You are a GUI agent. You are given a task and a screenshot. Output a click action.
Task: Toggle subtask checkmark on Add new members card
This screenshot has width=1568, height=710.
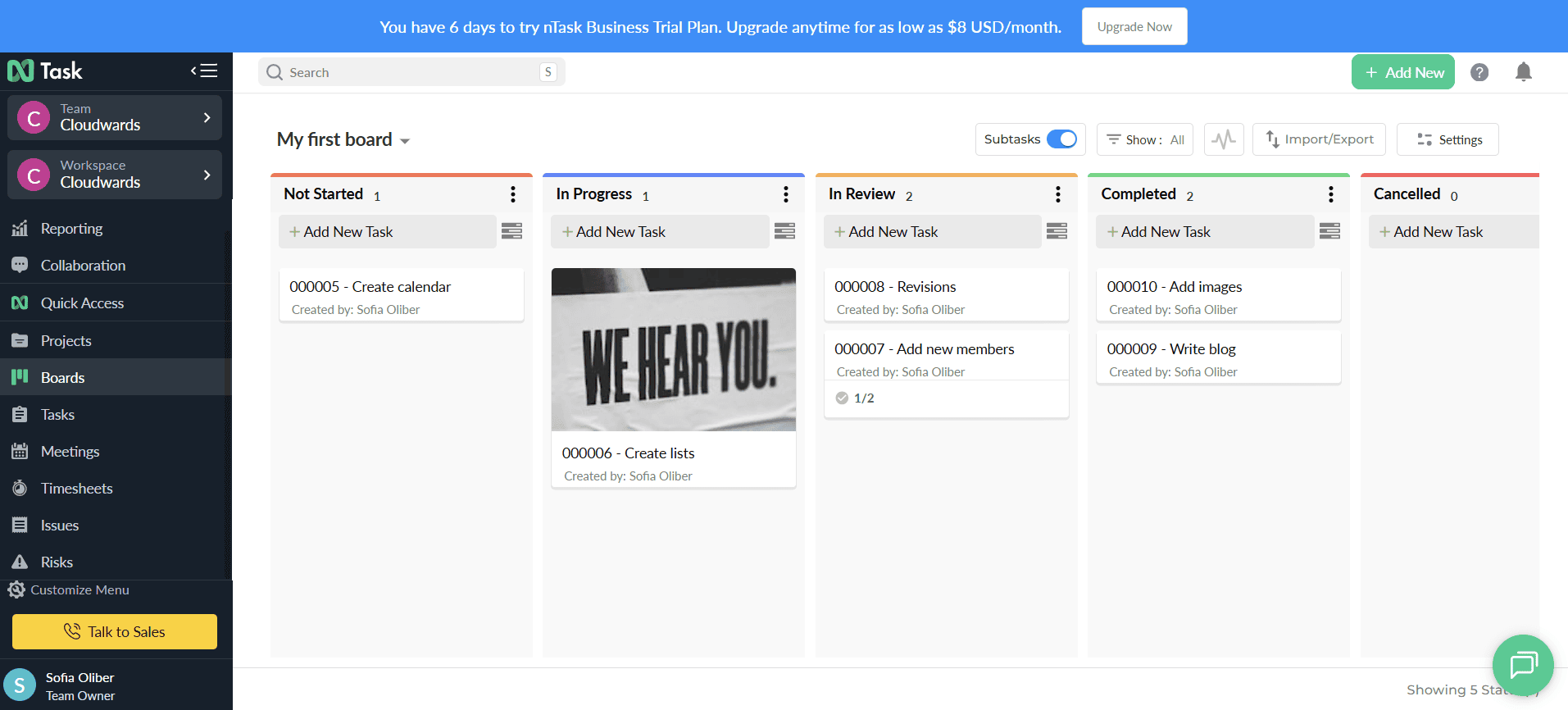(x=842, y=398)
